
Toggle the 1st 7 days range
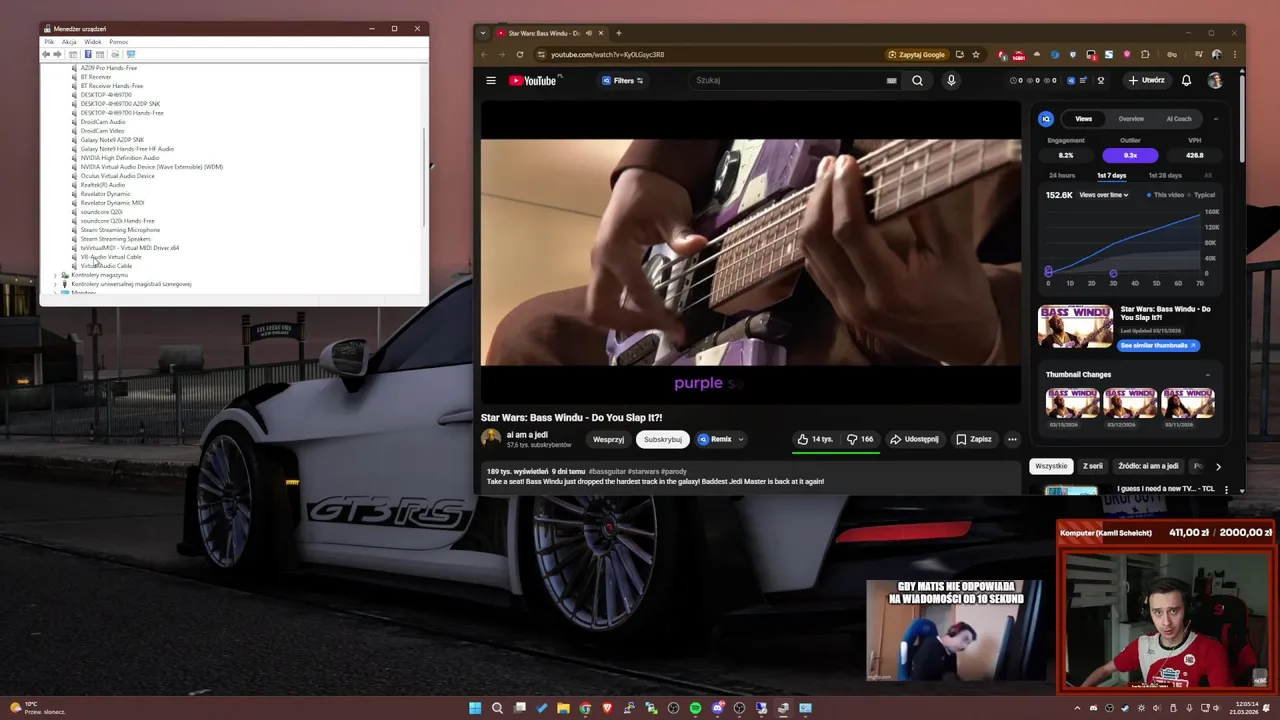[x=1111, y=175]
